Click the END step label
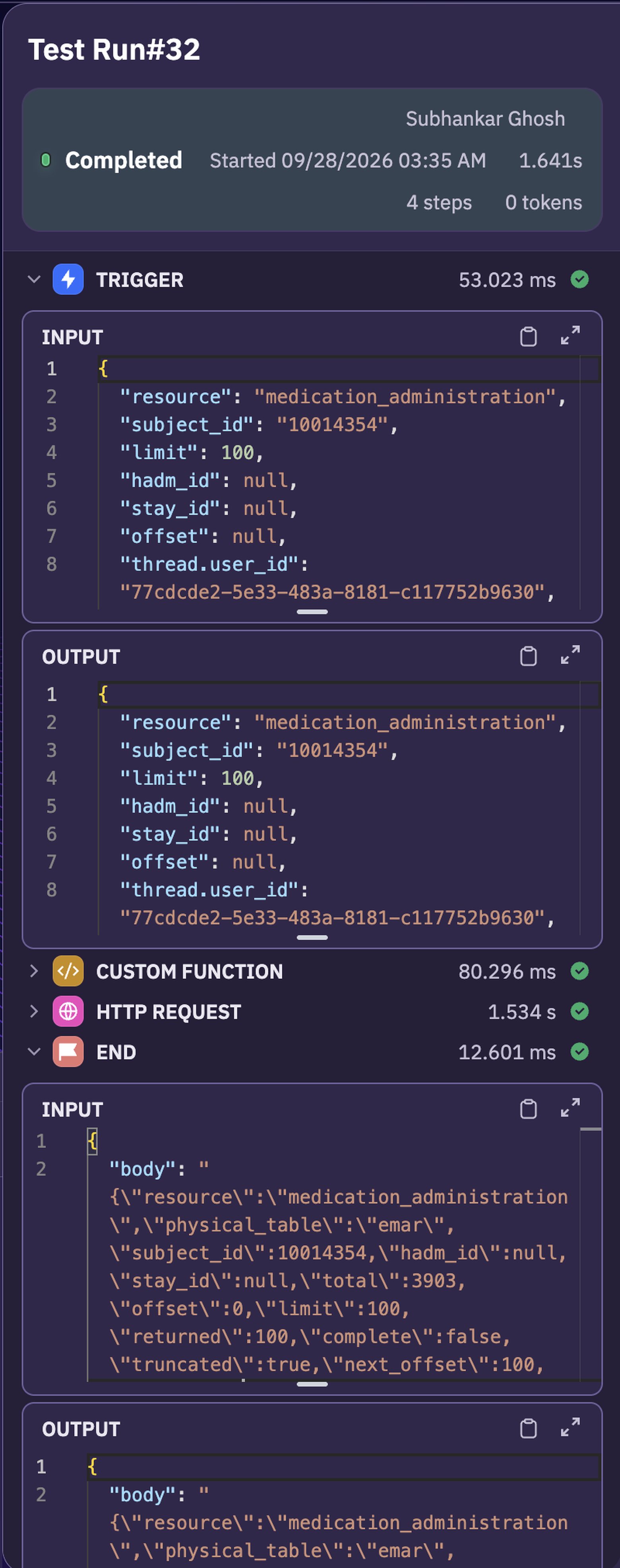Screen dimensions: 620x1568 (116, 1052)
